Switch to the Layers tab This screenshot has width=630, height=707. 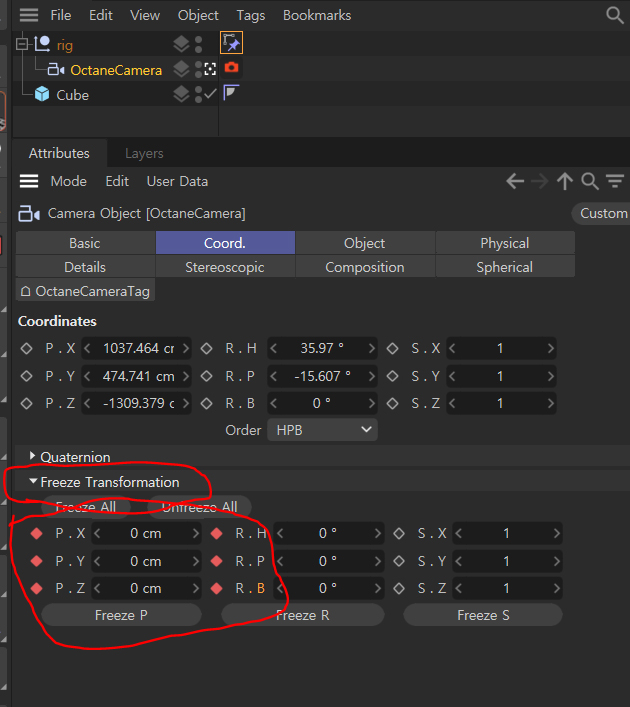[144, 153]
